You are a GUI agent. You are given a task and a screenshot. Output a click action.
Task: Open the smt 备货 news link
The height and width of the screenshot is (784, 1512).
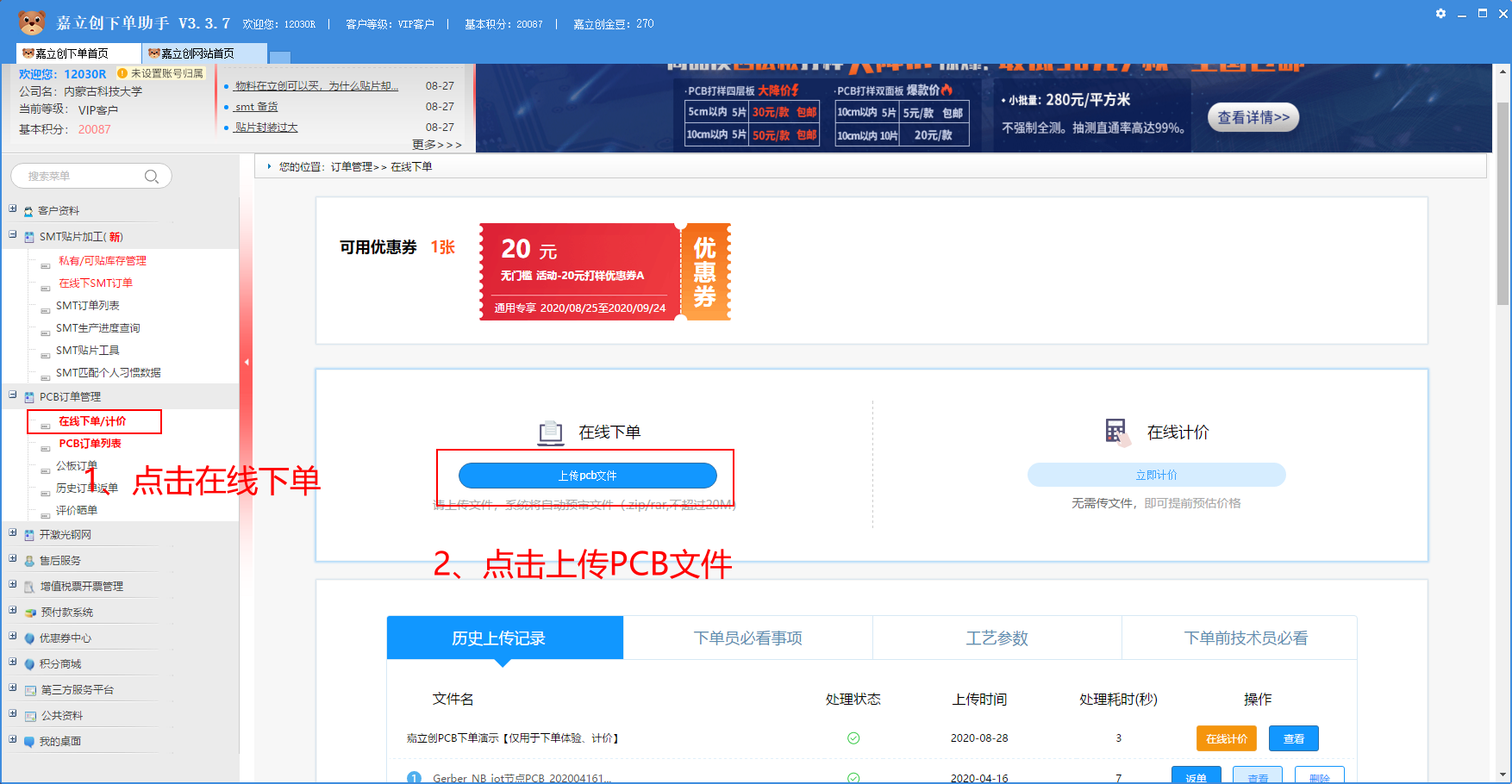click(256, 107)
